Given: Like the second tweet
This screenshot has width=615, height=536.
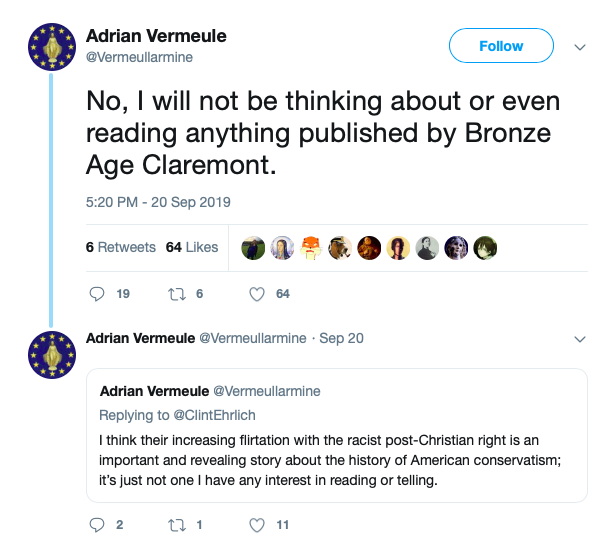Looking at the screenshot, I should [x=257, y=524].
